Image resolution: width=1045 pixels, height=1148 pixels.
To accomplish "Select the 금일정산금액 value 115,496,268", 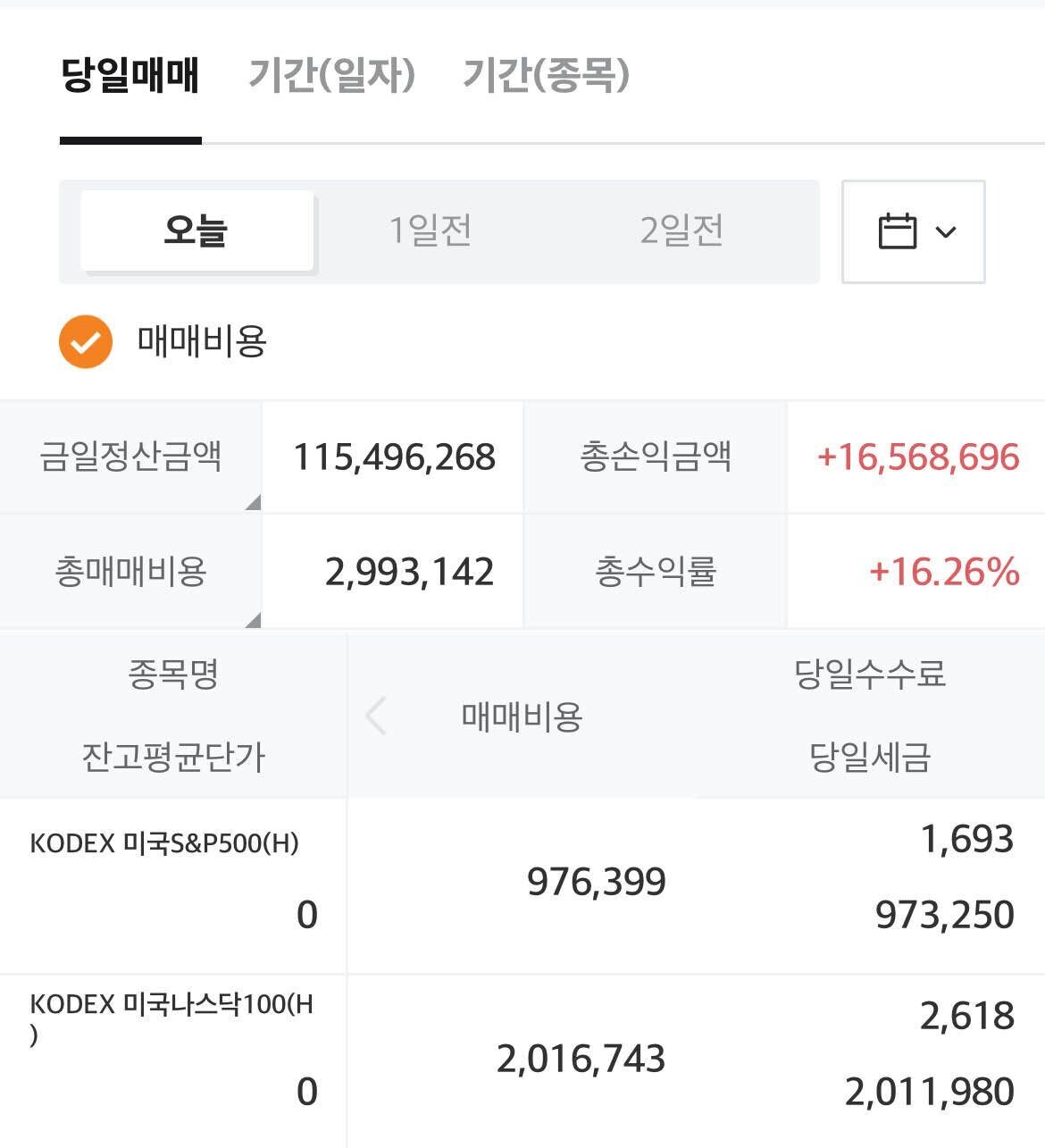I will (x=393, y=457).
